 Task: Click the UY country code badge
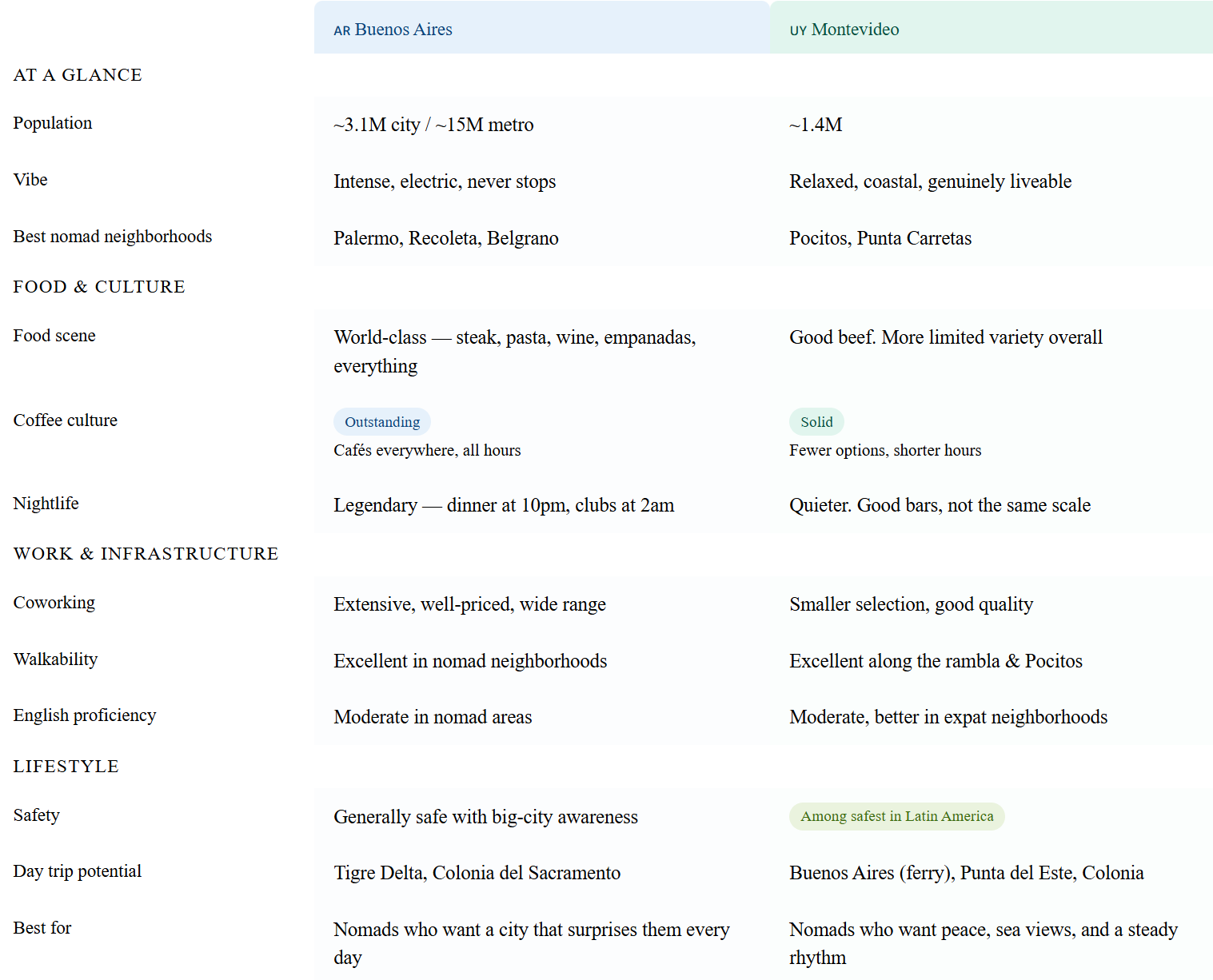[x=797, y=31]
